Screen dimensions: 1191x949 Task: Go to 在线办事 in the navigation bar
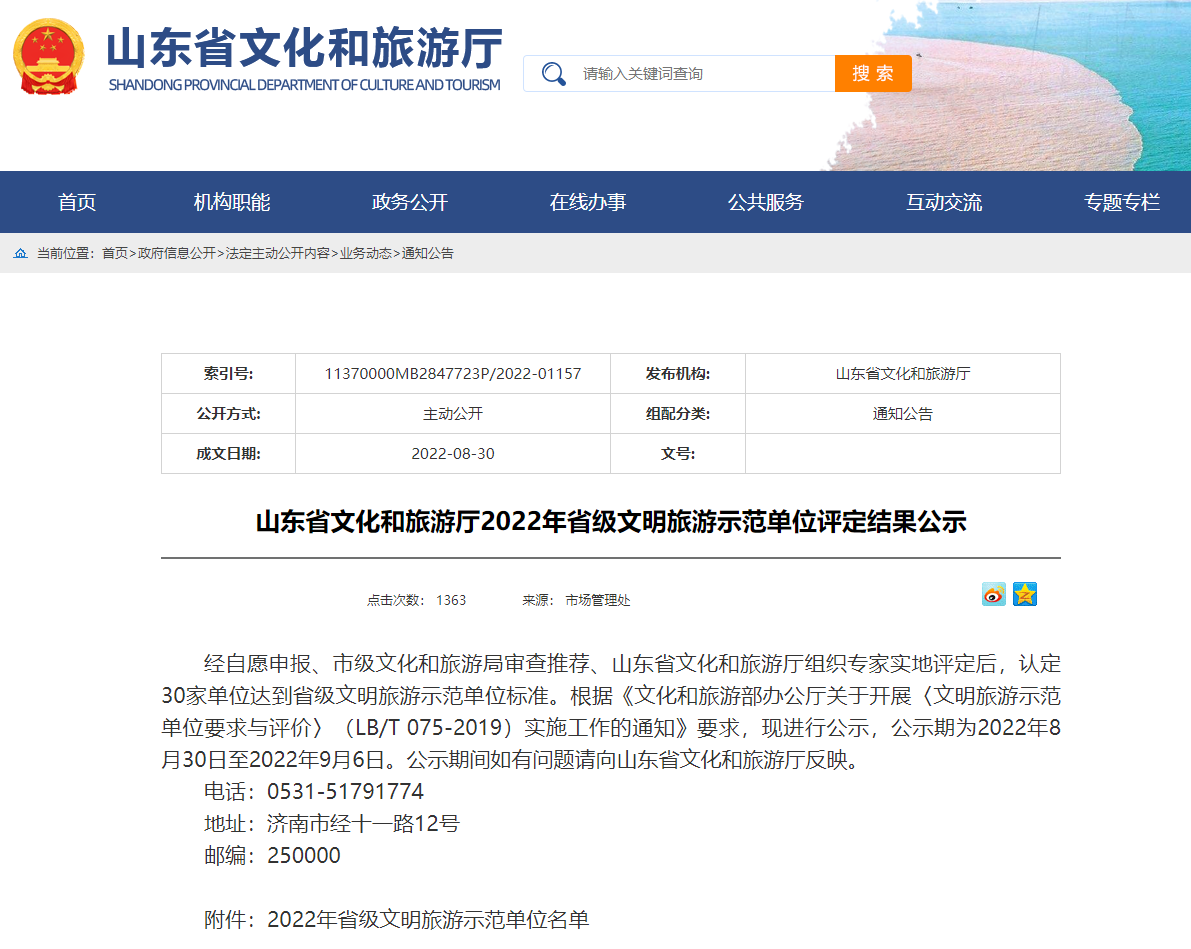pyautogui.click(x=588, y=202)
